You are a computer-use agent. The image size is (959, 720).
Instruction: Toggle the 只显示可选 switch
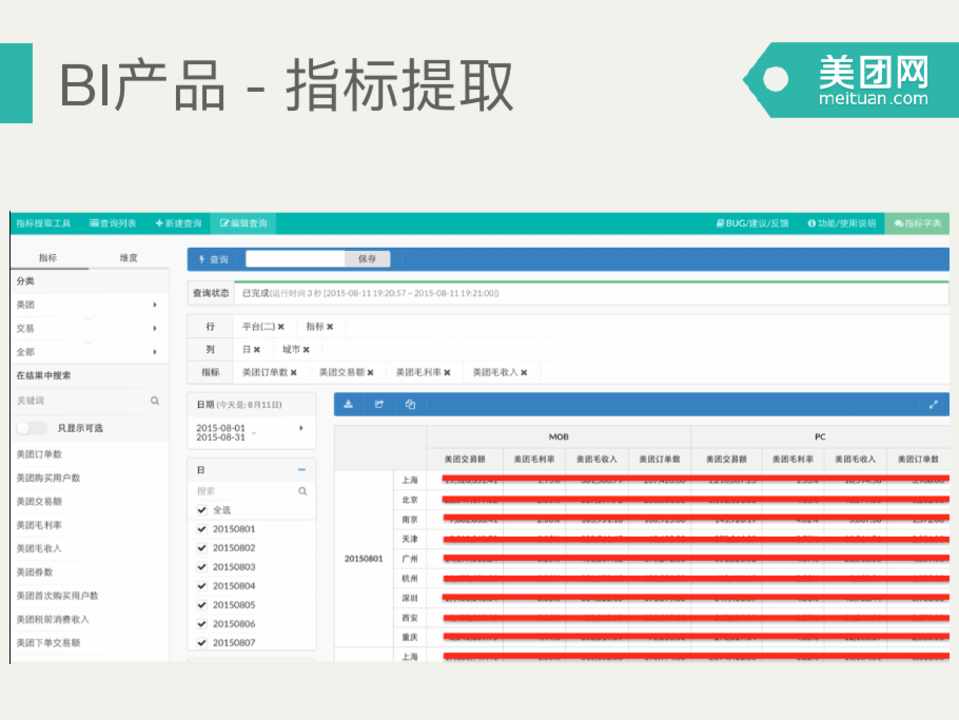pyautogui.click(x=32, y=428)
